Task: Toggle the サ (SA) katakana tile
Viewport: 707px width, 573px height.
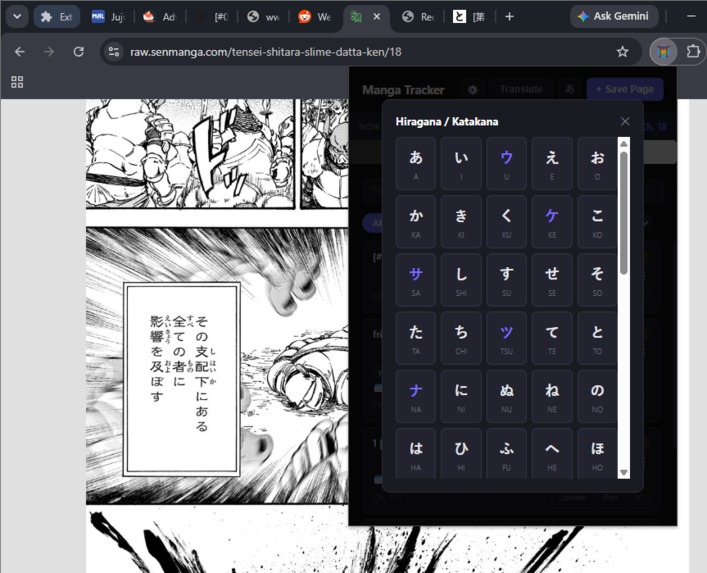Action: tap(416, 280)
